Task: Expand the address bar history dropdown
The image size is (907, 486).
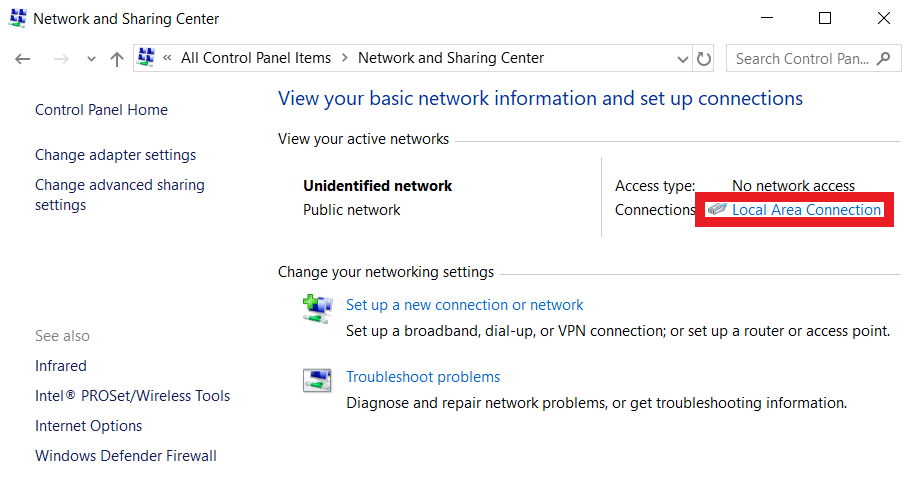Action: click(x=683, y=59)
